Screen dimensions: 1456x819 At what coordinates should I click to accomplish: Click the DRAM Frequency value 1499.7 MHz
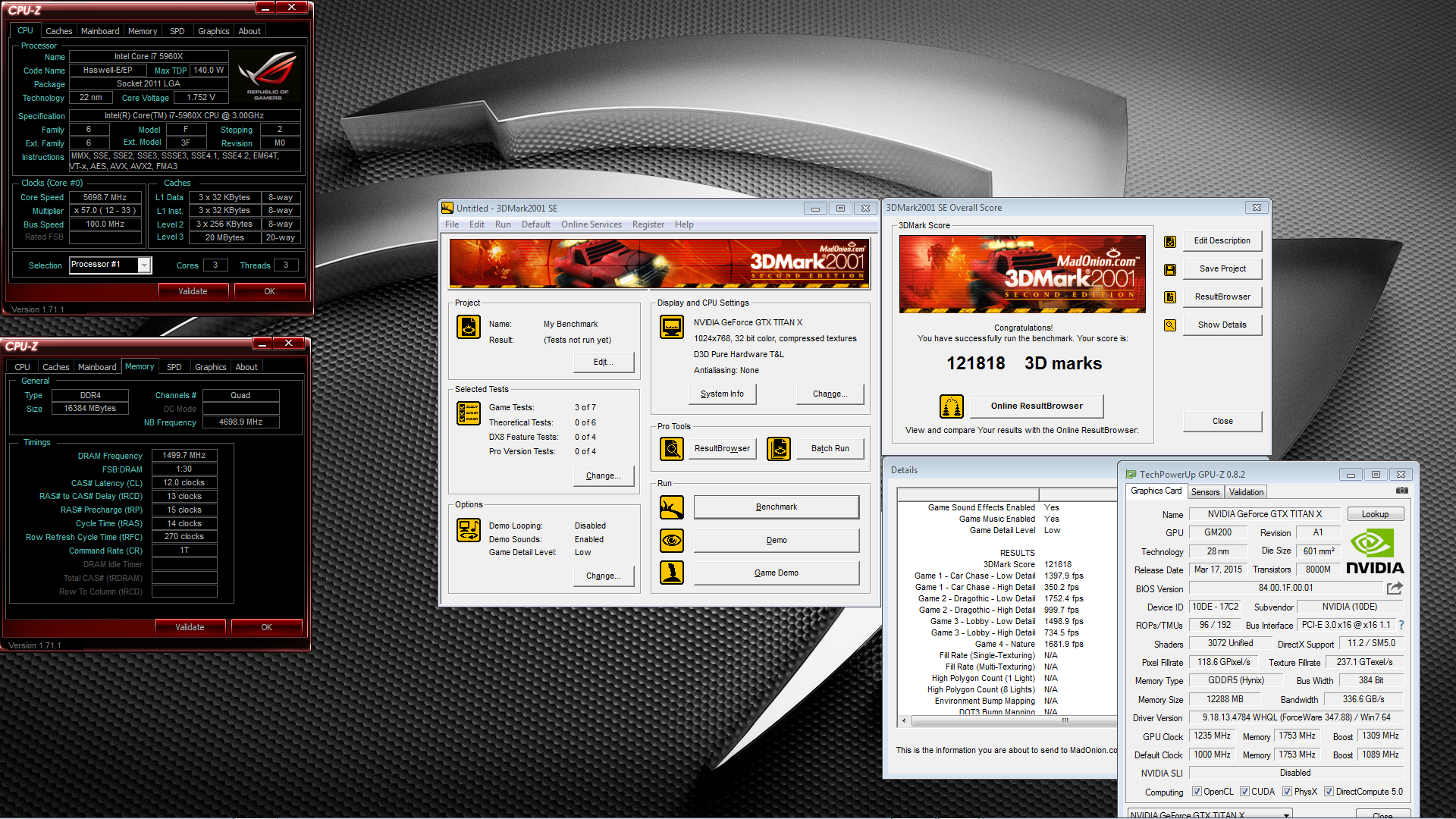click(x=184, y=456)
